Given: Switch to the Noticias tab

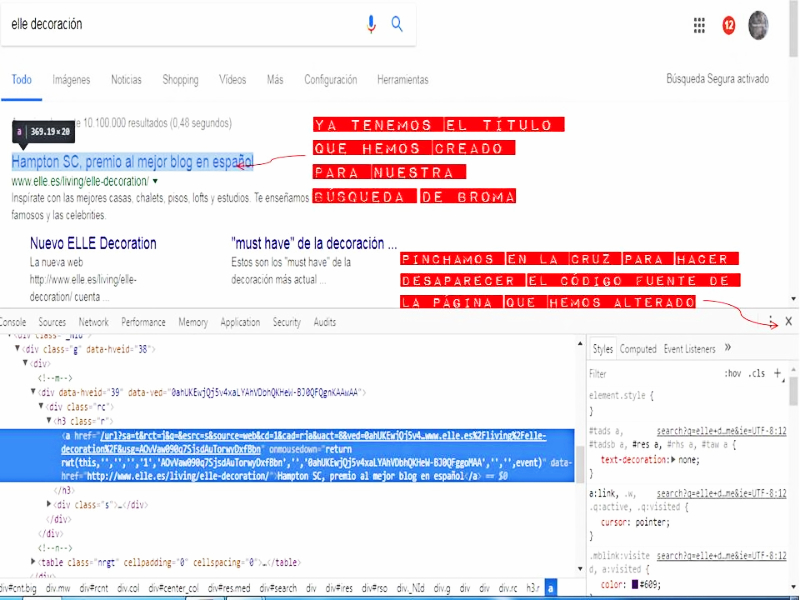Looking at the screenshot, I should [126, 80].
